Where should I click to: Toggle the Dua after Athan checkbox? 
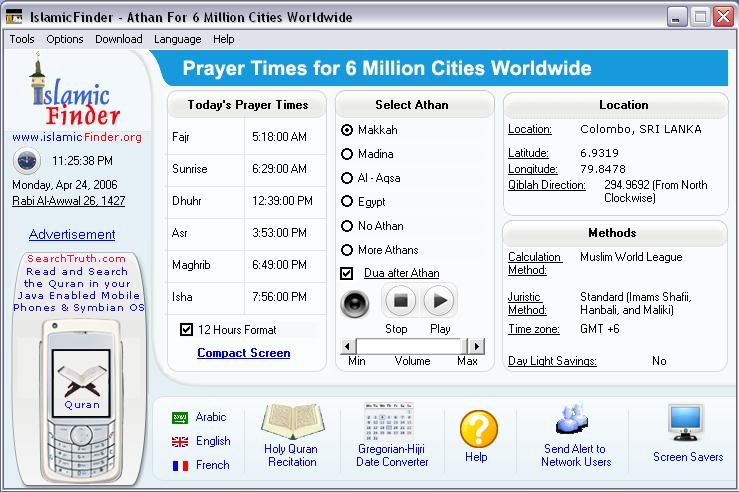(346, 273)
